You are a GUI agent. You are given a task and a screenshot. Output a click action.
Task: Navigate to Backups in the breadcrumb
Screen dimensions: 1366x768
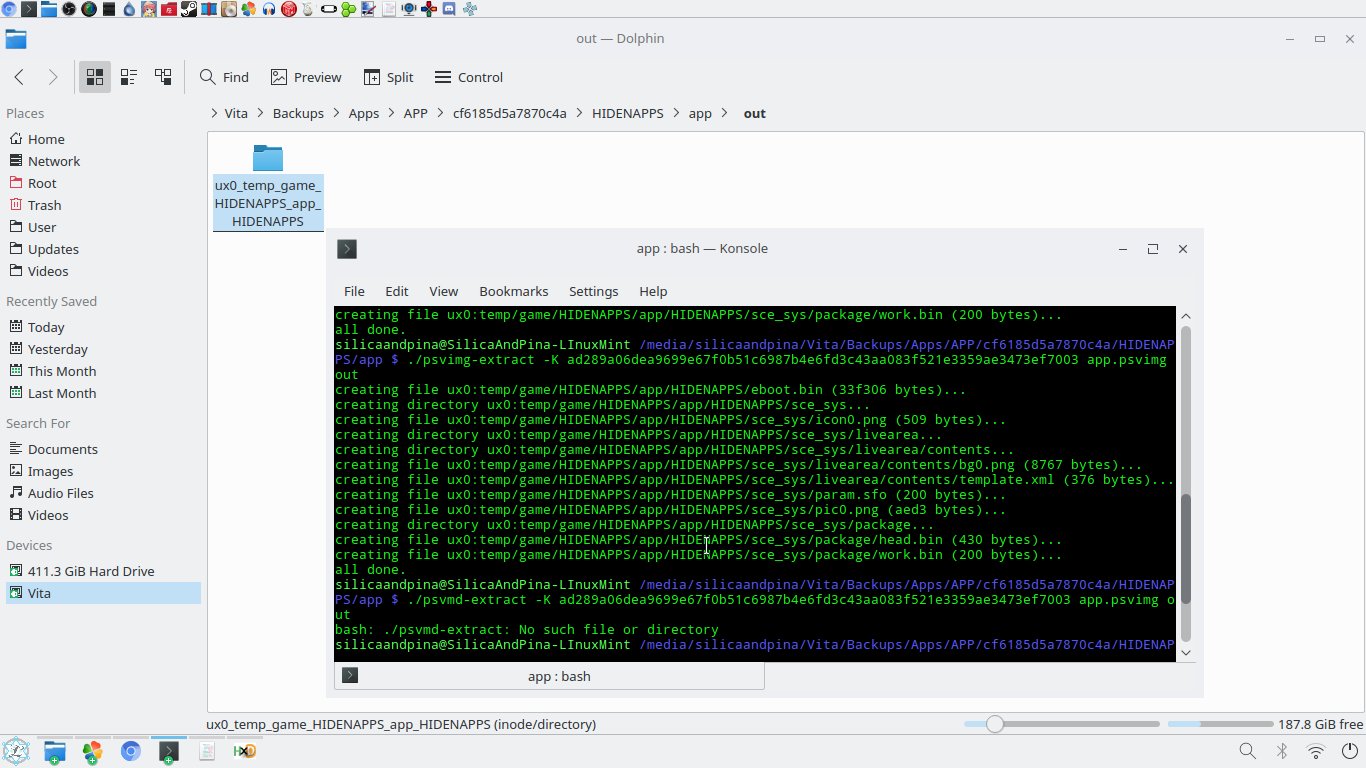tap(298, 113)
